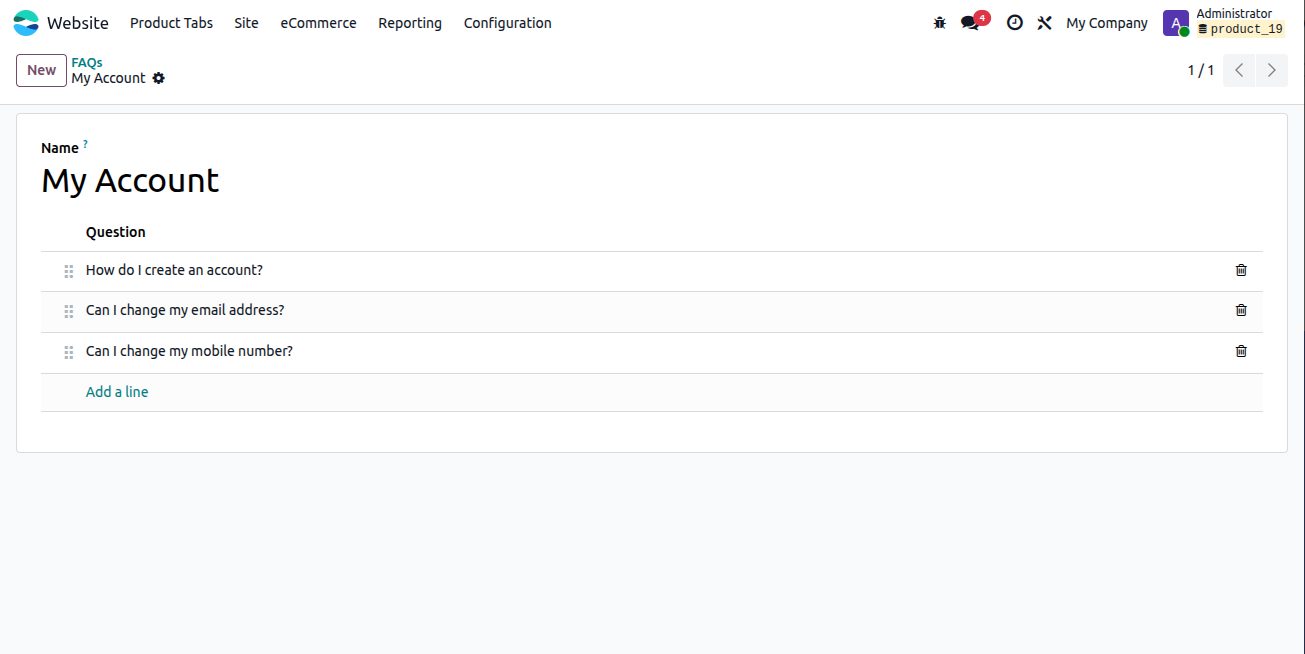Open the Configuration menu

point(507,23)
